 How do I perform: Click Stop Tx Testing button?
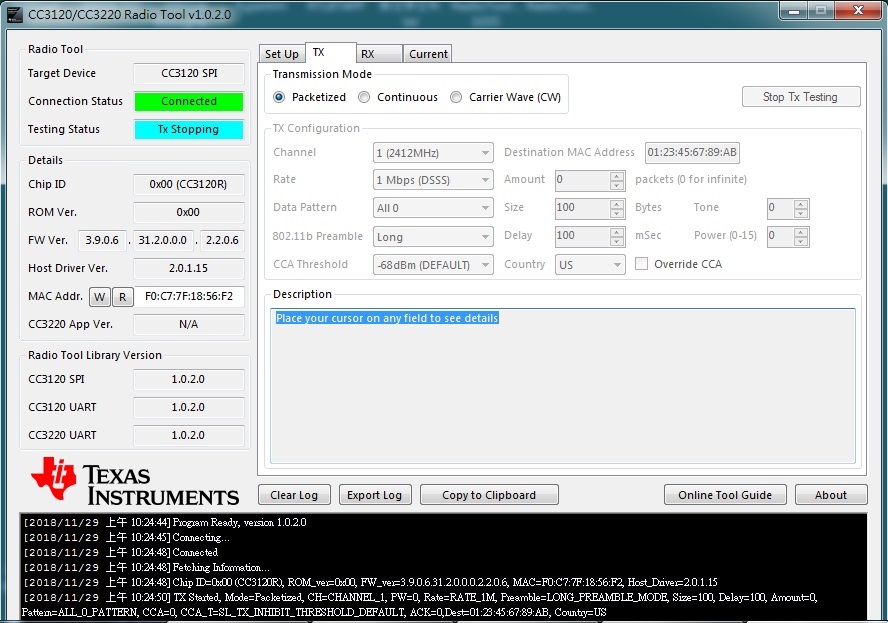point(801,97)
